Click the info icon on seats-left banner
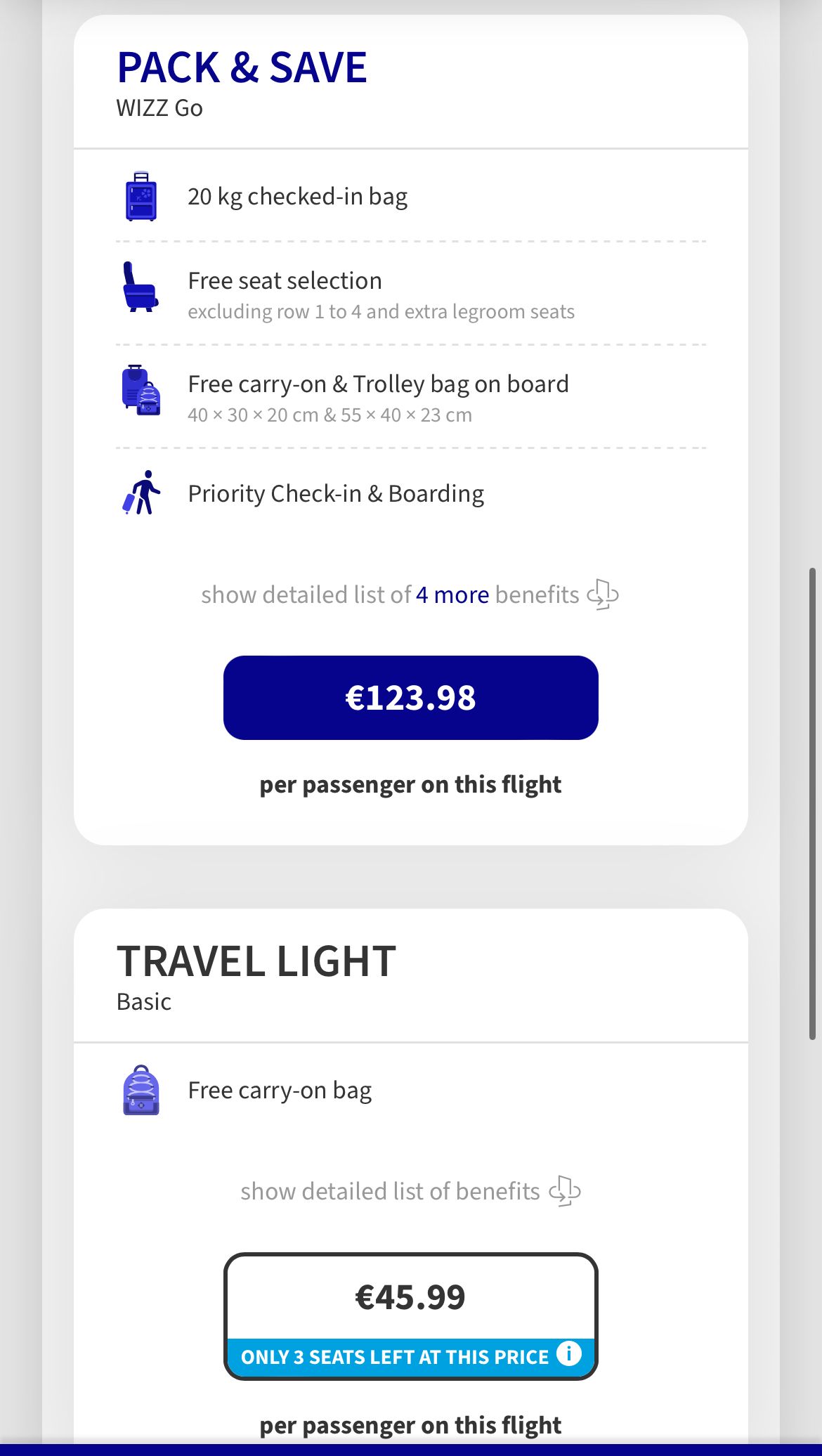This screenshot has width=822, height=1456. tap(569, 1353)
